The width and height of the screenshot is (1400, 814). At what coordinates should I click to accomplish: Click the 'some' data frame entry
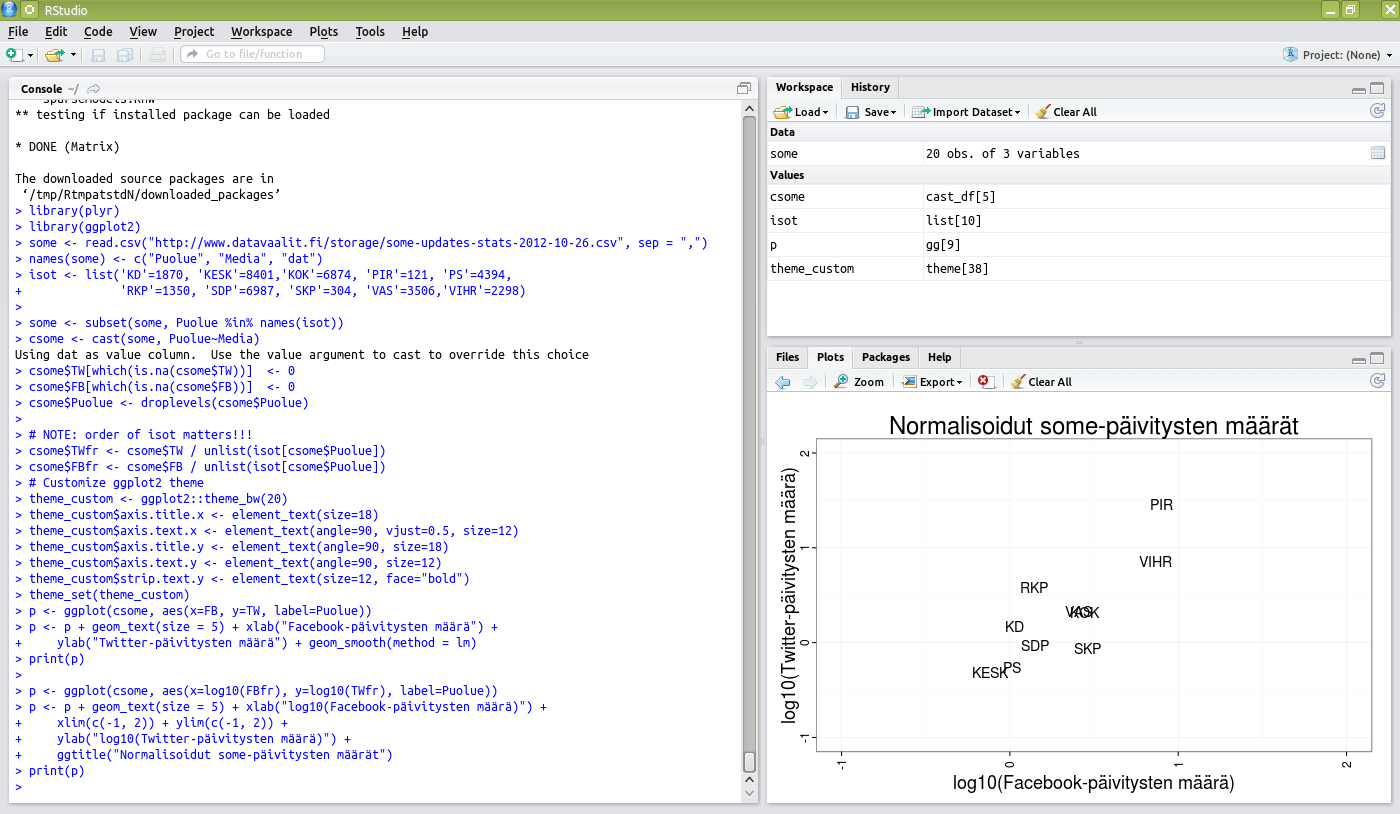pos(1079,154)
